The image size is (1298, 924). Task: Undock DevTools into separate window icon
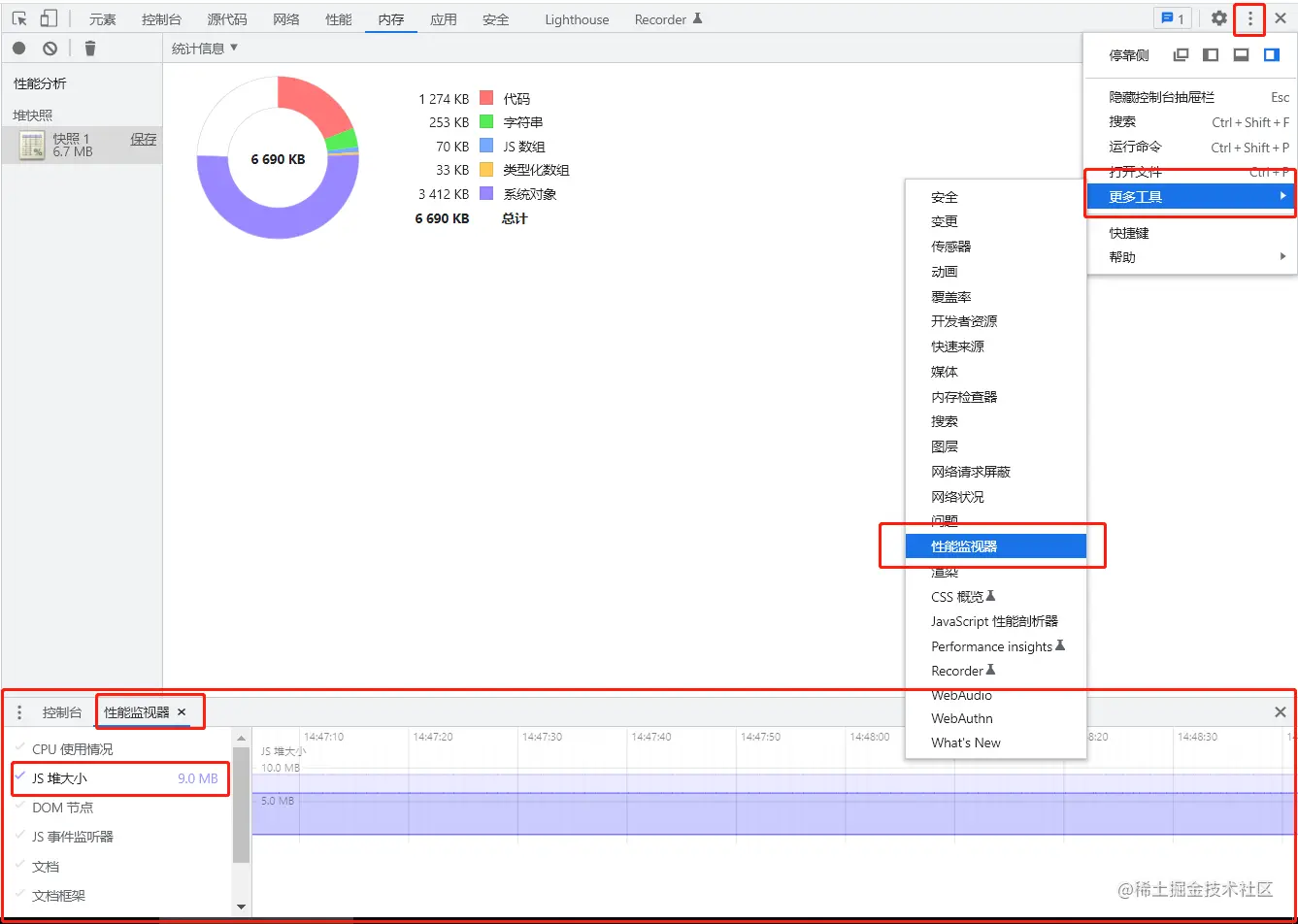1182,55
